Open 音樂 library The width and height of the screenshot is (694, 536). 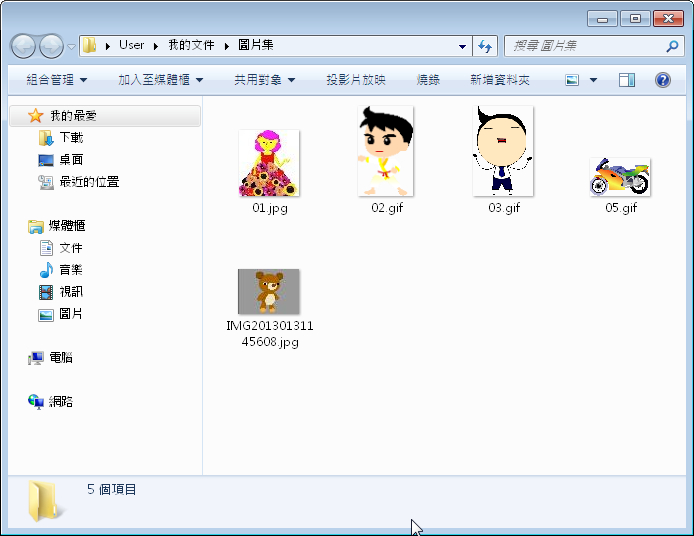[x=71, y=270]
